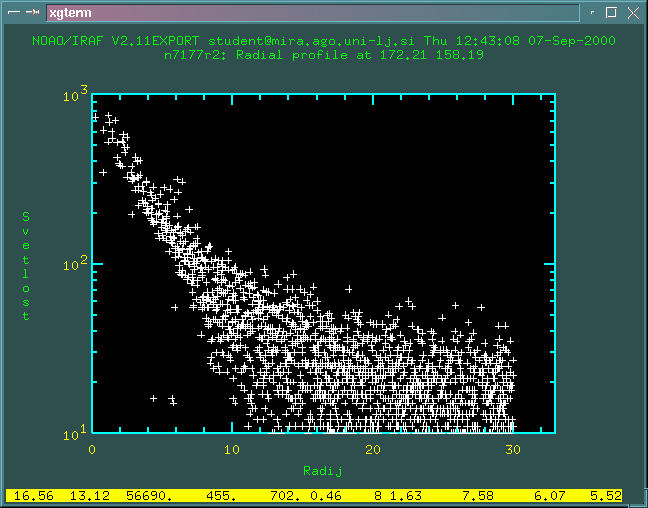The width and height of the screenshot is (648, 508).
Task: Click the status bar value 13.12
Action: pos(90,496)
